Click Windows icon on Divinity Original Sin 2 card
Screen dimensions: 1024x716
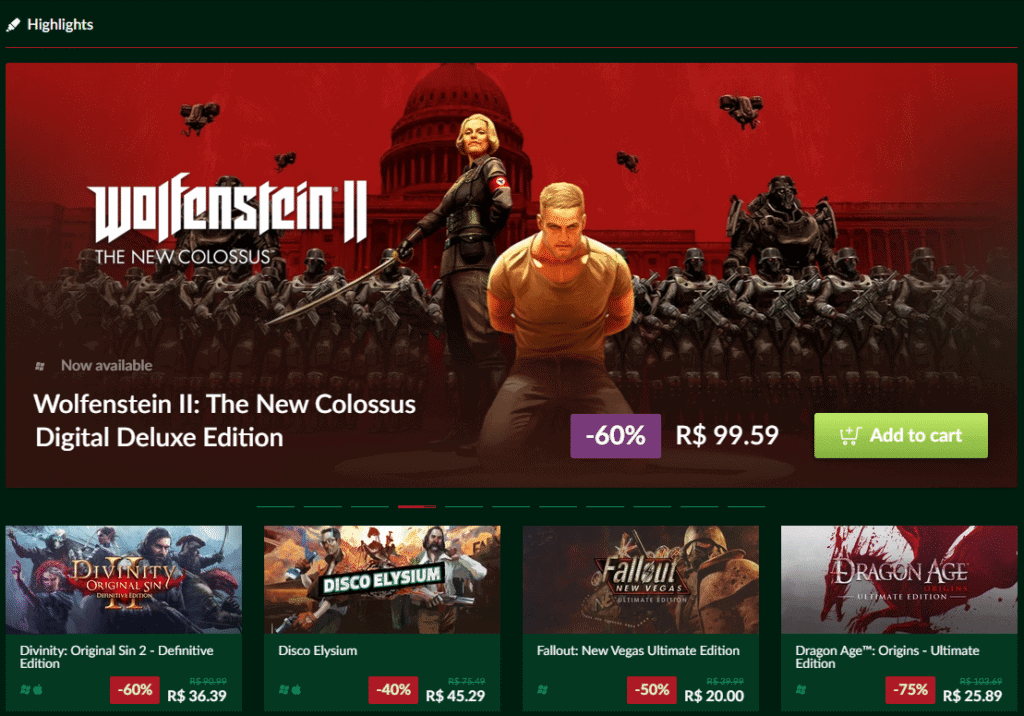pos(25,689)
